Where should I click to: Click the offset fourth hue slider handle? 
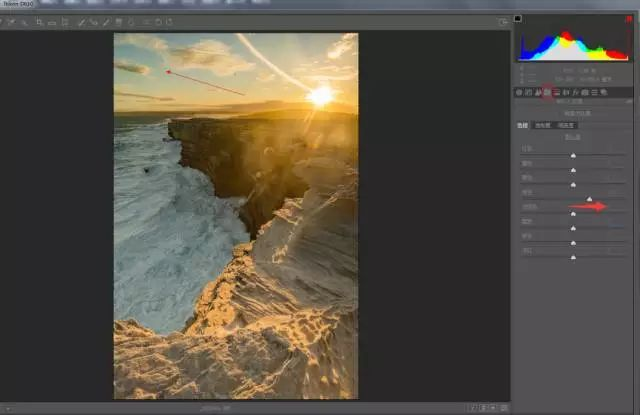click(x=590, y=199)
